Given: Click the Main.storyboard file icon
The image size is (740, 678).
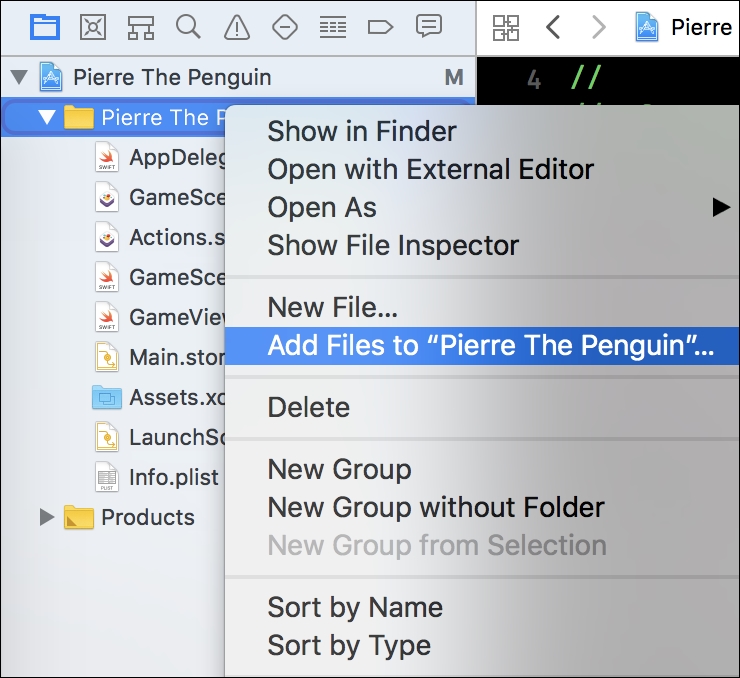Looking at the screenshot, I should pyautogui.click(x=107, y=357).
